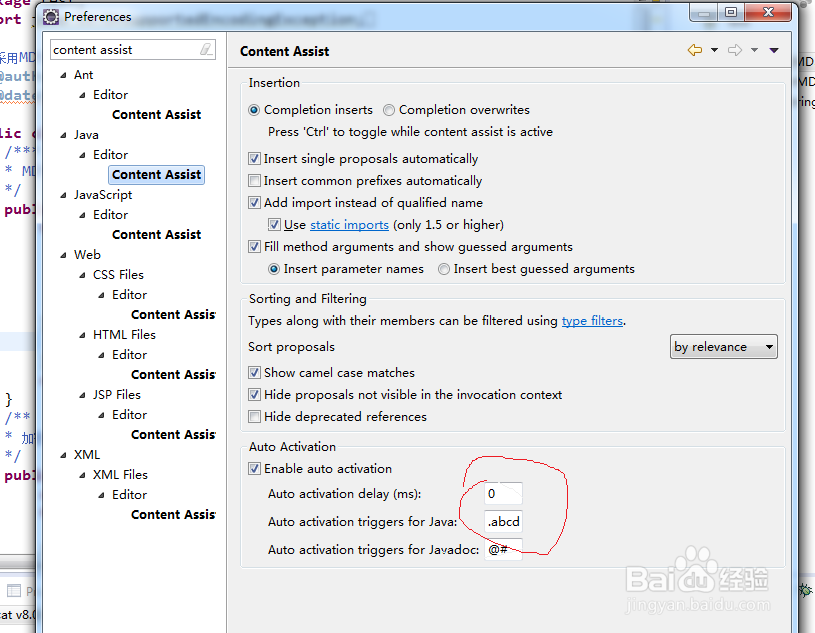Select Content Assist under HTML Files Editor
This screenshot has width=815, height=633.
point(173,375)
